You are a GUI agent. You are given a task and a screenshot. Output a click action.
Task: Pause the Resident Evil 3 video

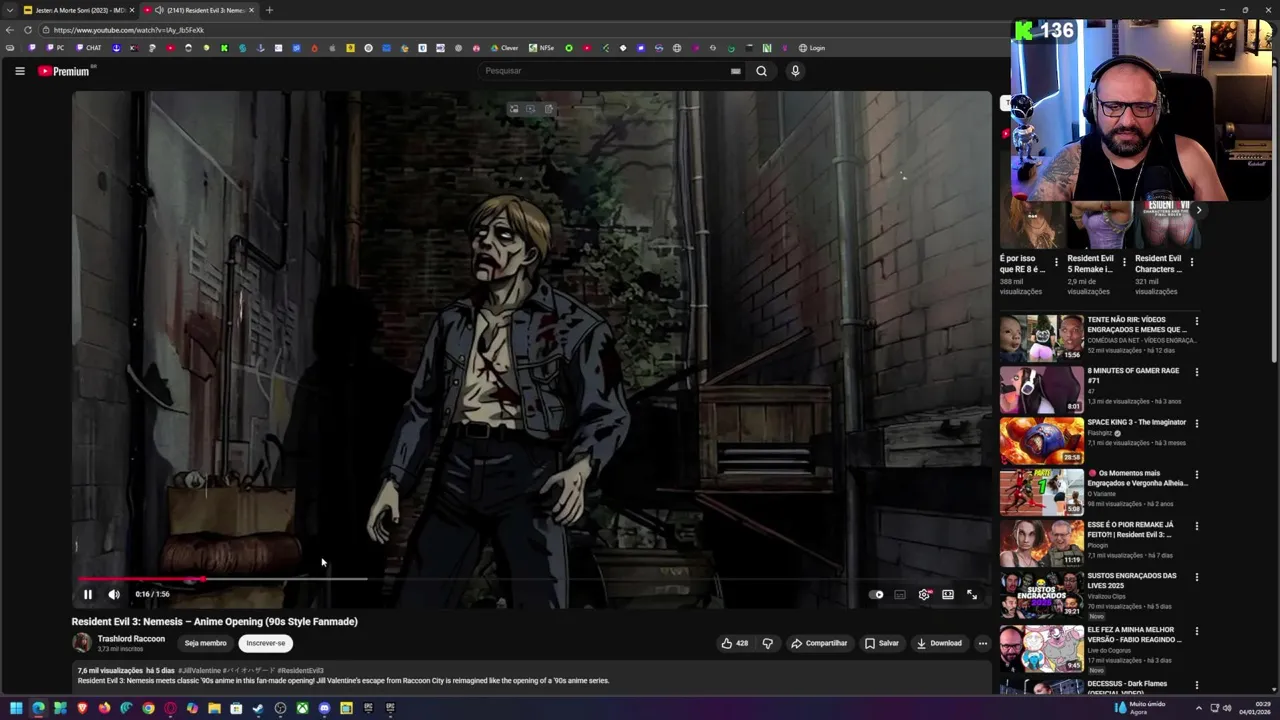(x=87, y=594)
